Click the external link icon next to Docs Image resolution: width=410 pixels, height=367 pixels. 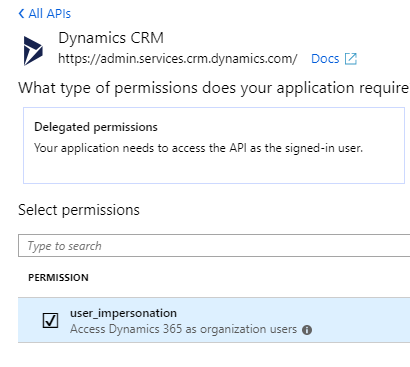[351, 59]
